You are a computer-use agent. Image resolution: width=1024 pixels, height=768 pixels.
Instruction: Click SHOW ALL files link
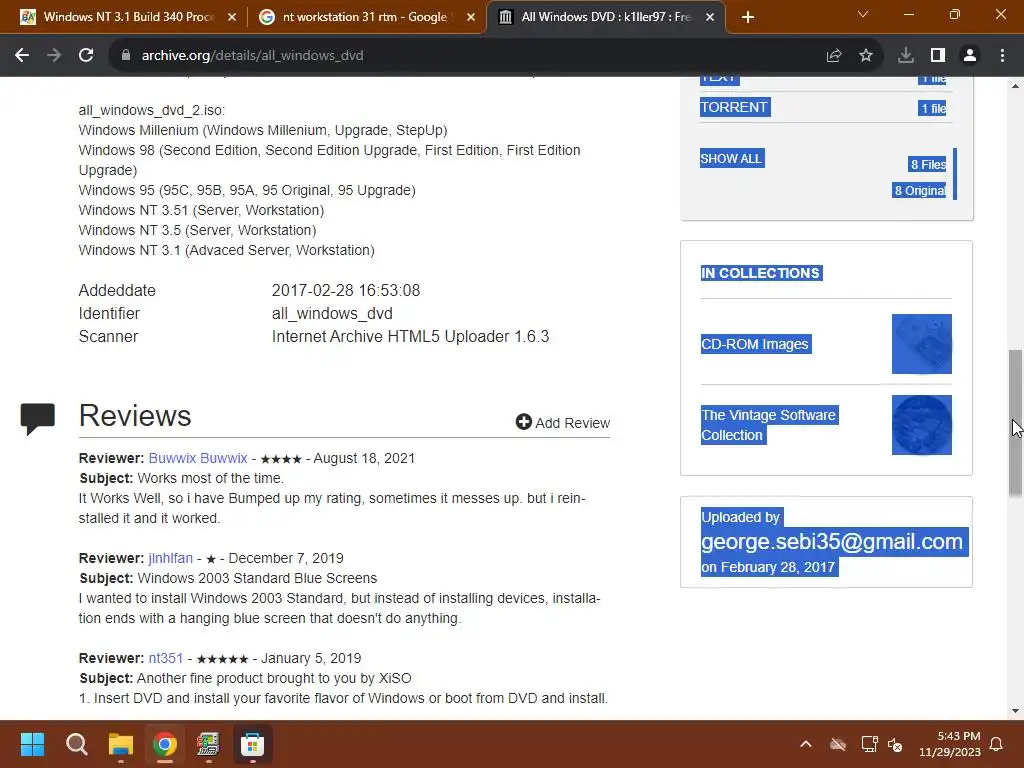click(x=731, y=159)
